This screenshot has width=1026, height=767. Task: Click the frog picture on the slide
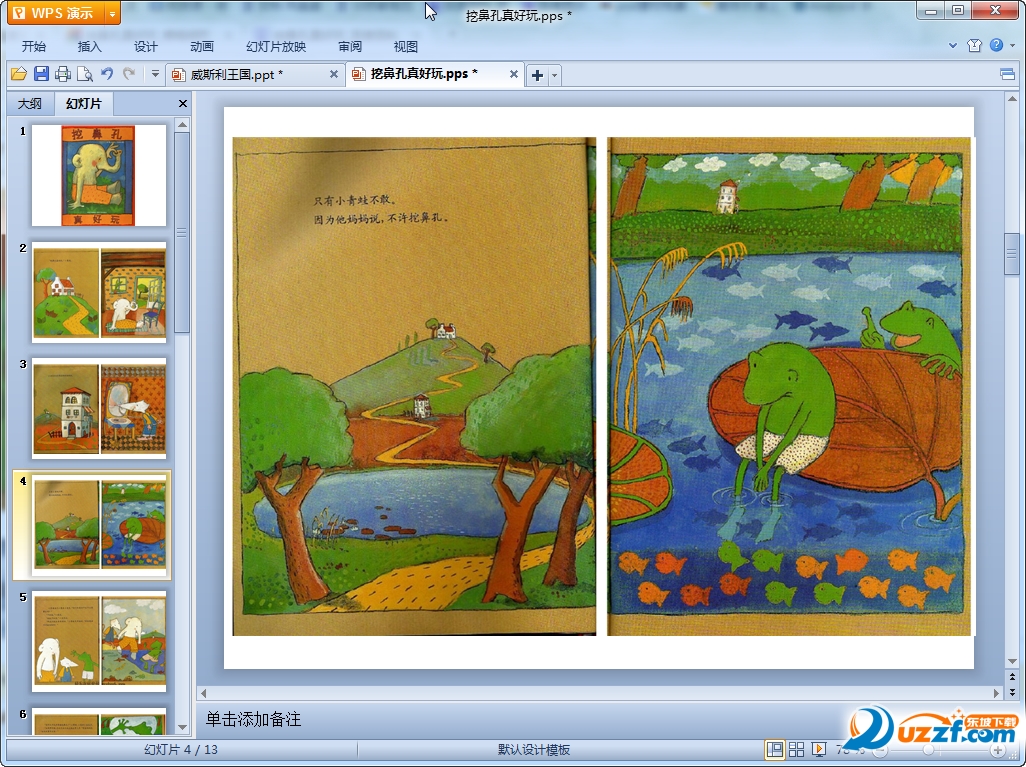(789, 386)
